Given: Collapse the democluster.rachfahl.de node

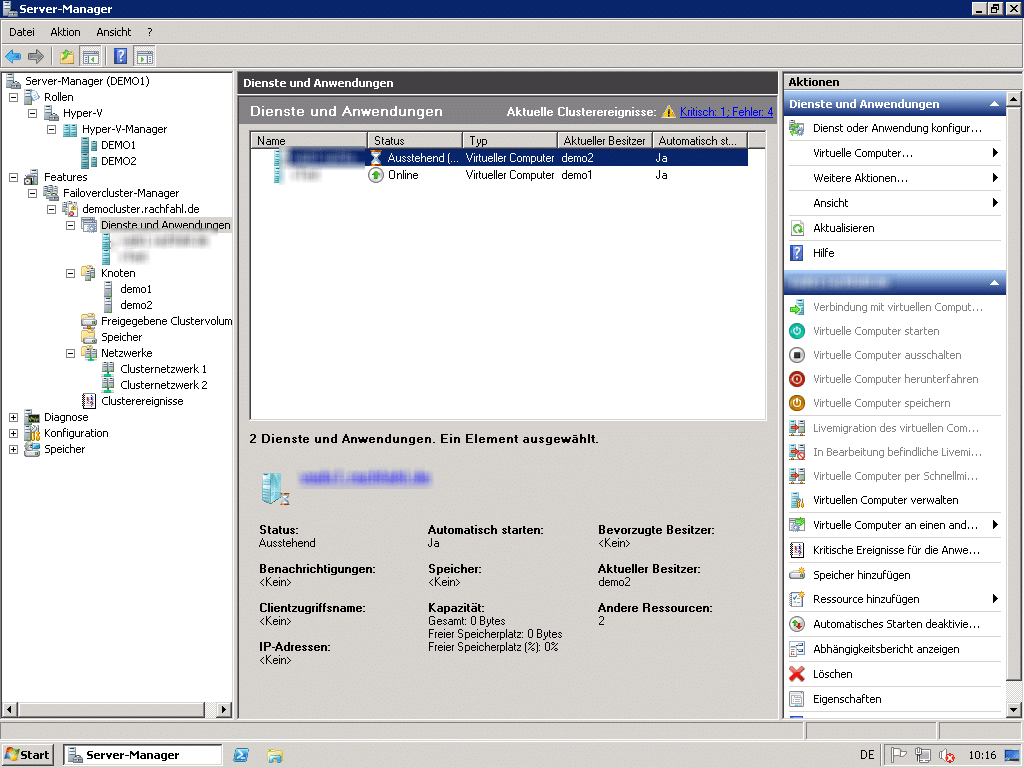Looking at the screenshot, I should pyautogui.click(x=52, y=209).
